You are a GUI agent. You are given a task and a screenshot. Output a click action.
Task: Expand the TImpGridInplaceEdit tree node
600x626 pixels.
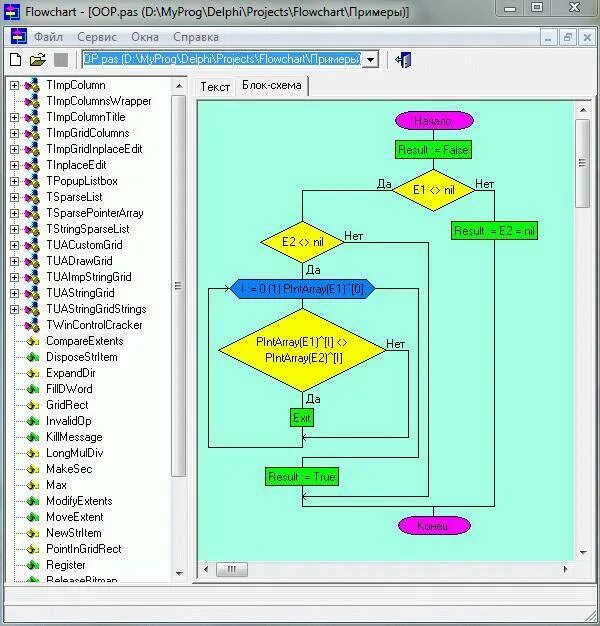[14, 149]
